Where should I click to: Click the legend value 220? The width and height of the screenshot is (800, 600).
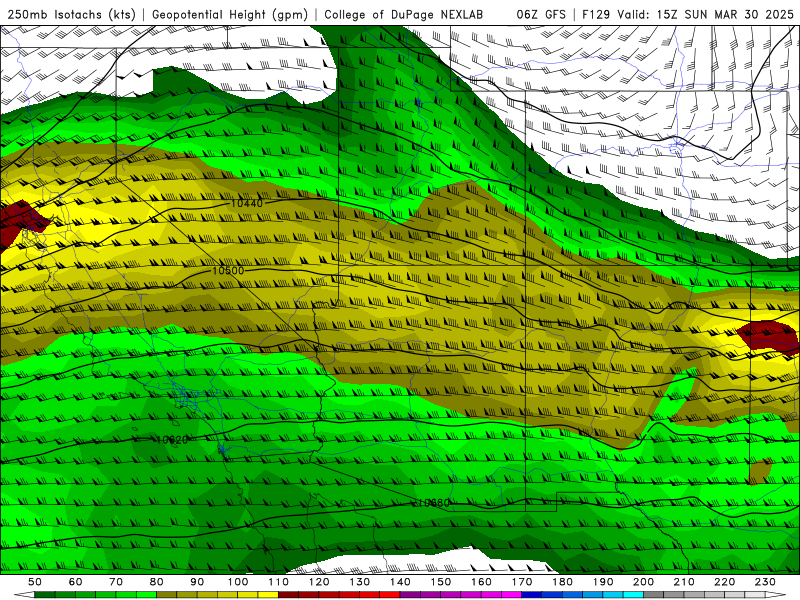point(724,582)
